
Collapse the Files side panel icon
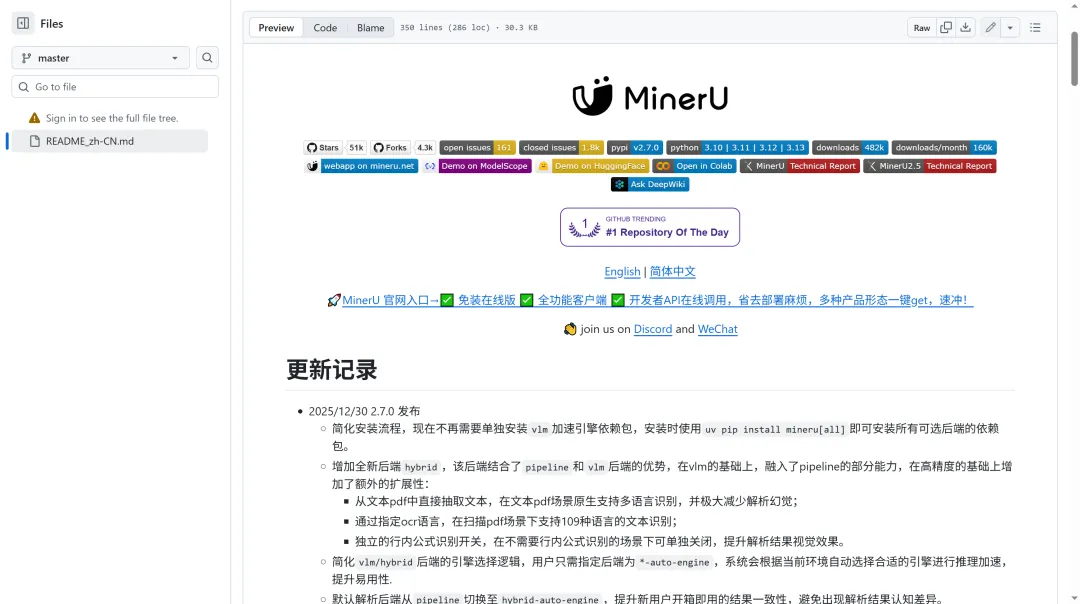[23, 23]
